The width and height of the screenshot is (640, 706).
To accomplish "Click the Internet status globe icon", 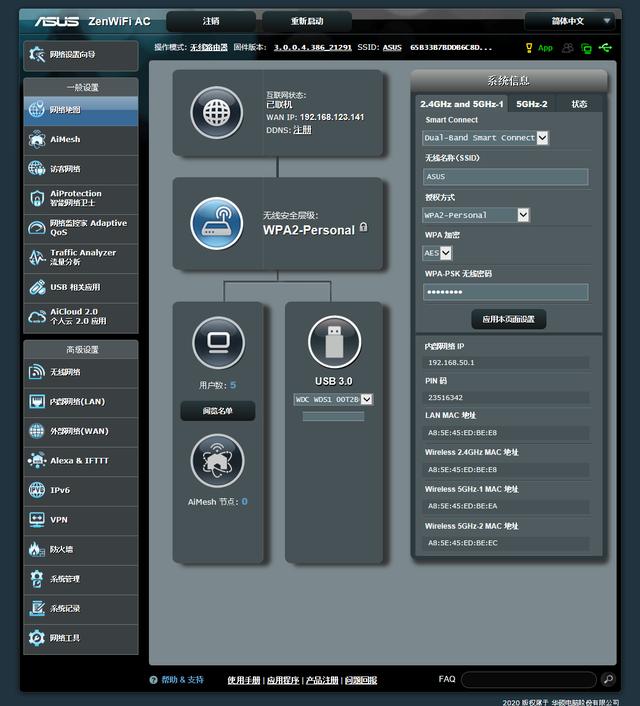I will pyautogui.click(x=217, y=112).
